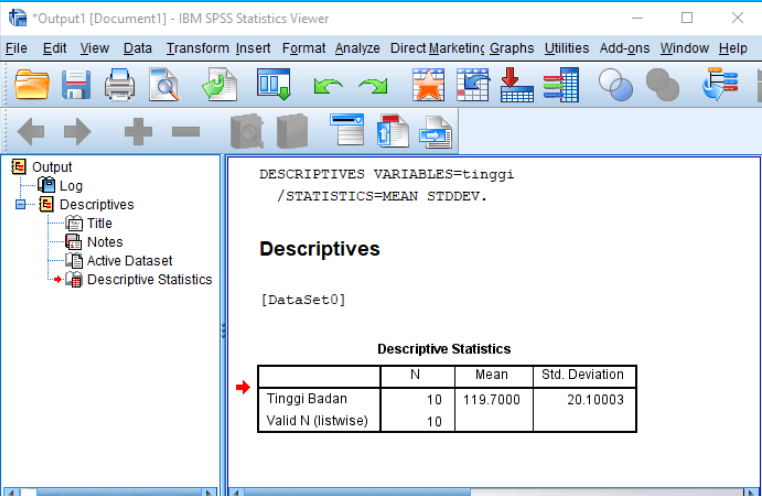Promote the item with the left arrow icon

[31, 131]
